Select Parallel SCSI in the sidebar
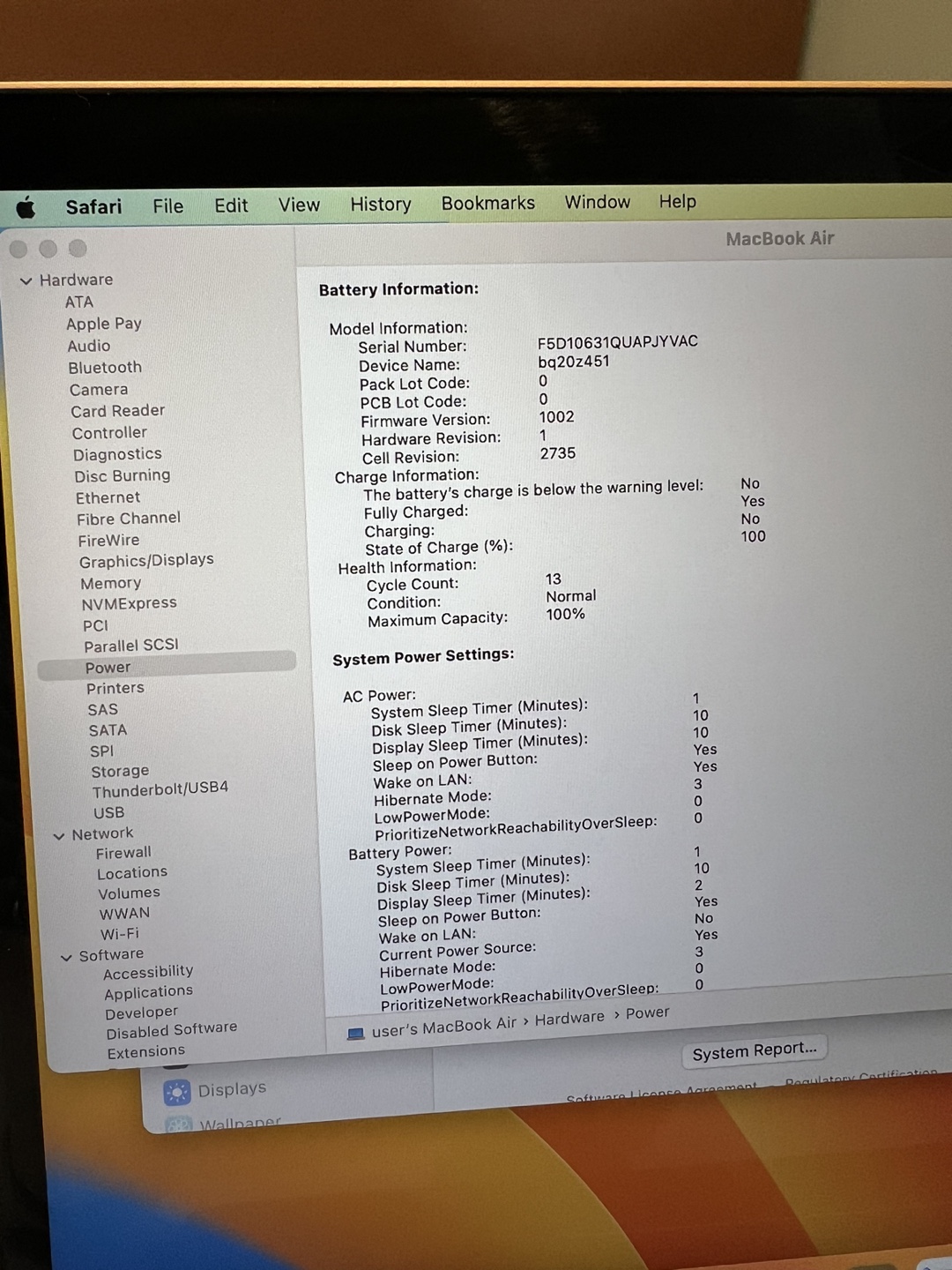The height and width of the screenshot is (1270, 952). (x=131, y=646)
